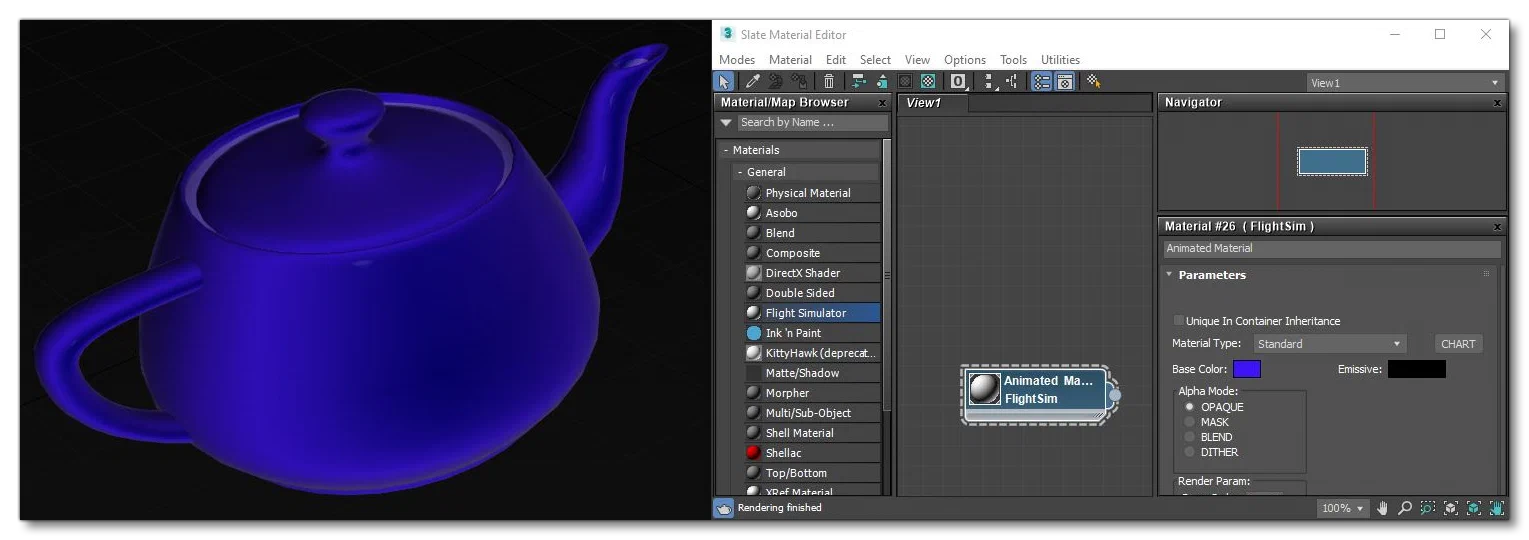Toggle the Material/Map Browser panel button

point(1040,82)
